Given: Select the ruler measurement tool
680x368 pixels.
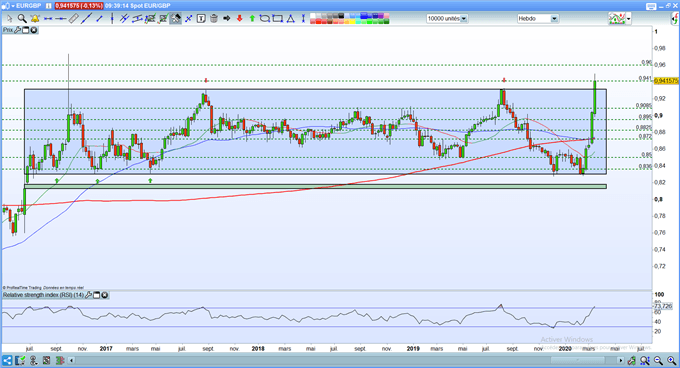Looking at the screenshot, I should [x=74, y=19].
